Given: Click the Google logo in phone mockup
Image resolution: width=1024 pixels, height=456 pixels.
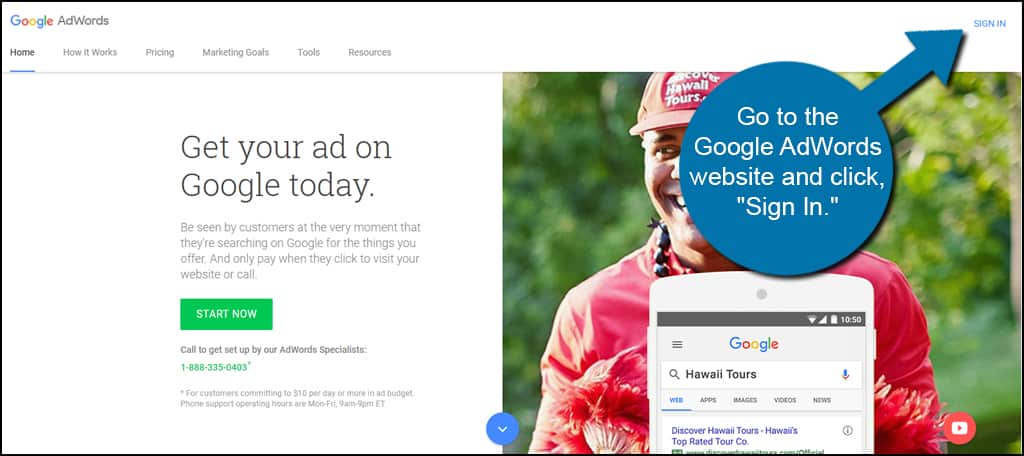Looking at the screenshot, I should pyautogui.click(x=754, y=344).
